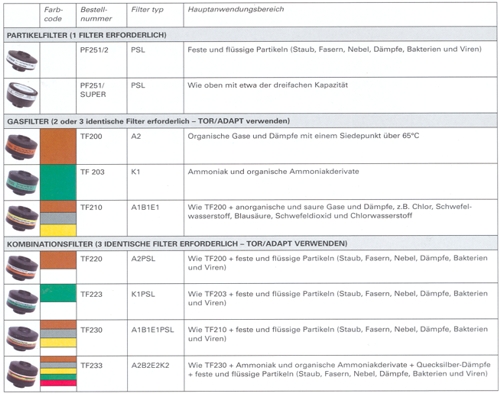Click the TF233 filter product image
Screen dimensions: 500x394
click(22, 374)
